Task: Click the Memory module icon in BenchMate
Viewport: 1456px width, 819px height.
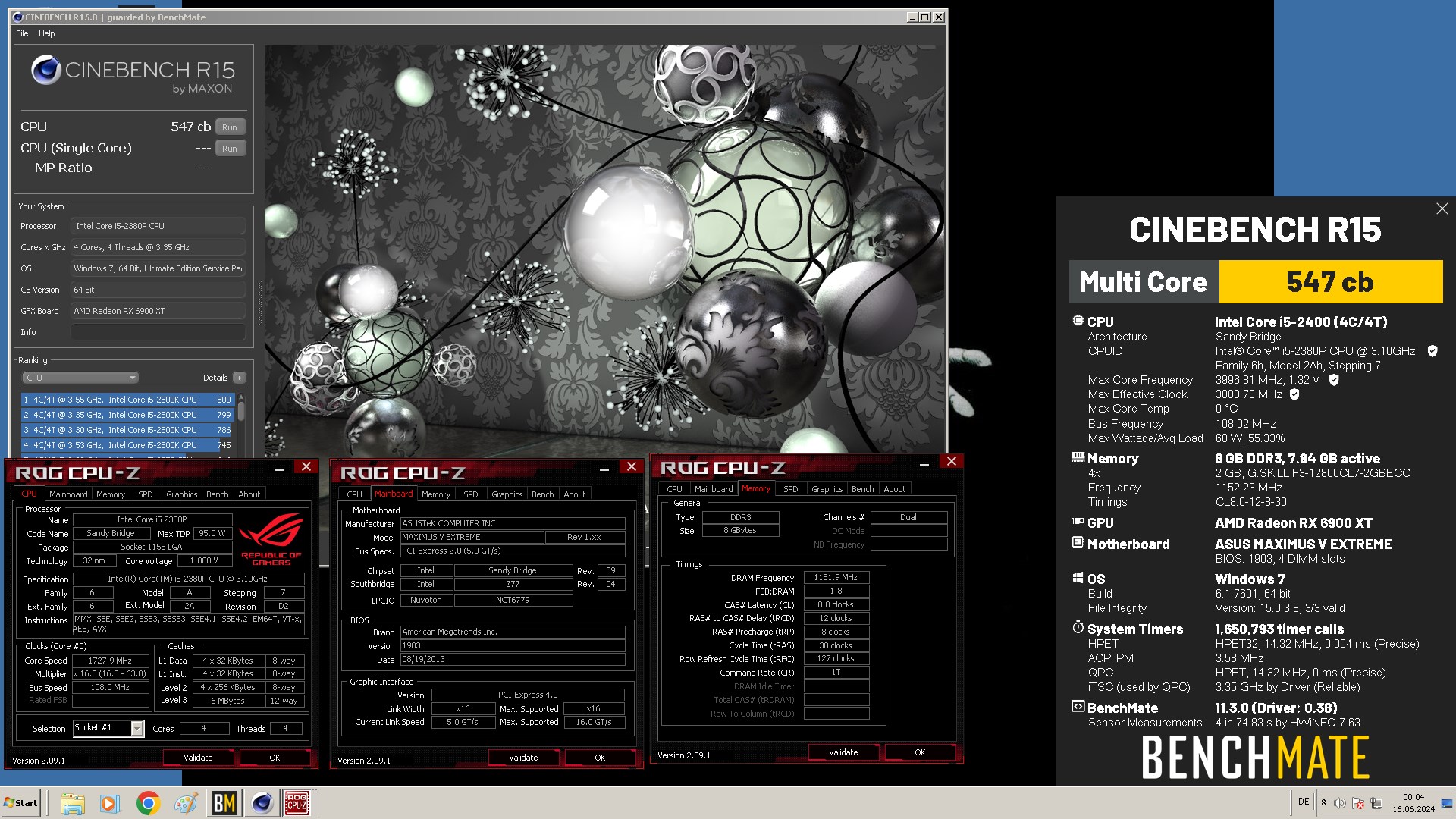Action: [1078, 457]
